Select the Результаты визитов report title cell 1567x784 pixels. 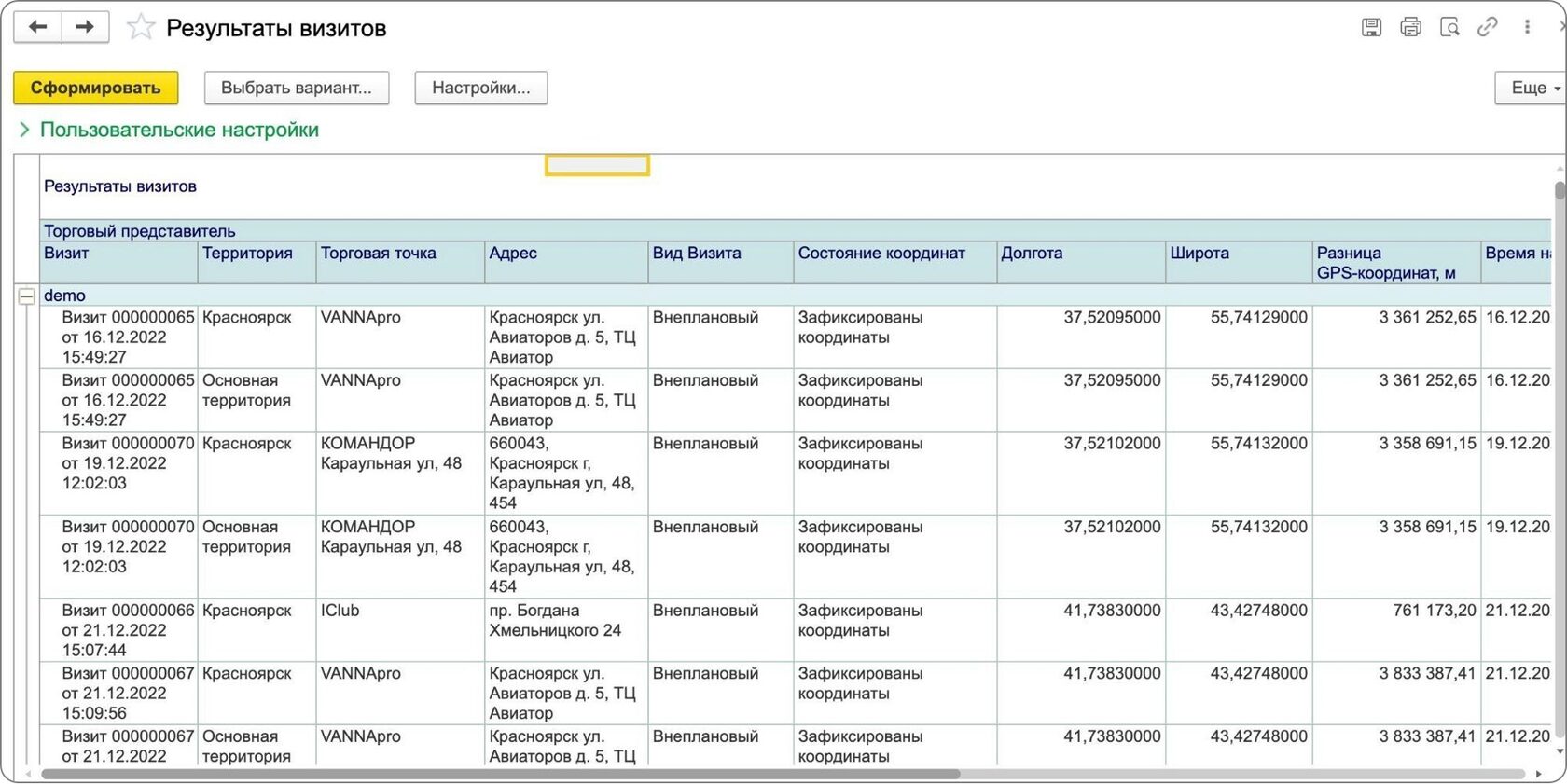click(120, 186)
